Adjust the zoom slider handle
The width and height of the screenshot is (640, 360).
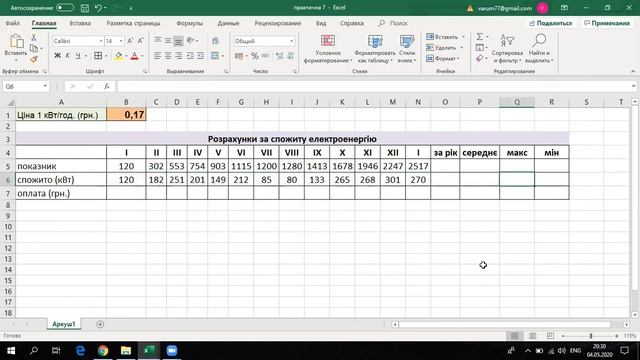pyautogui.click(x=591, y=336)
